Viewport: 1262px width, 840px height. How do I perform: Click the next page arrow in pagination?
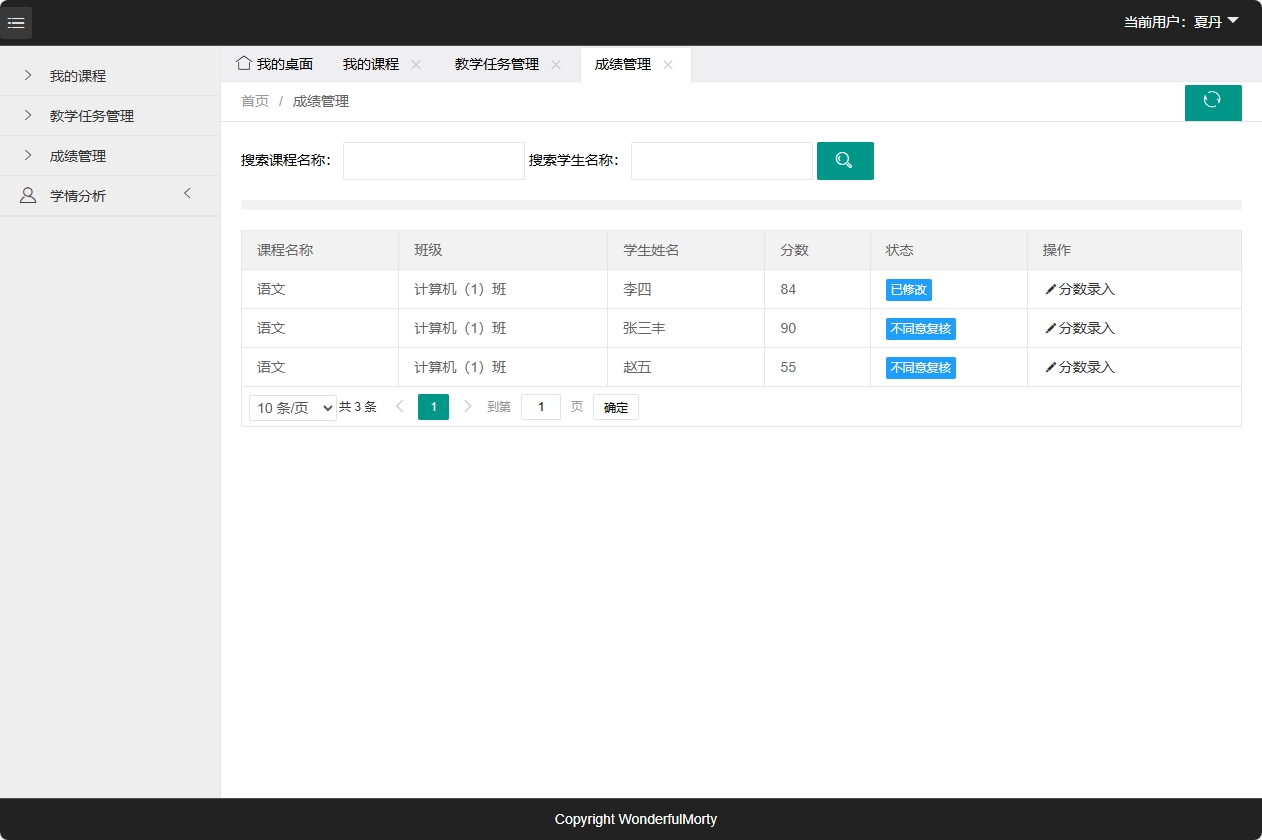467,407
